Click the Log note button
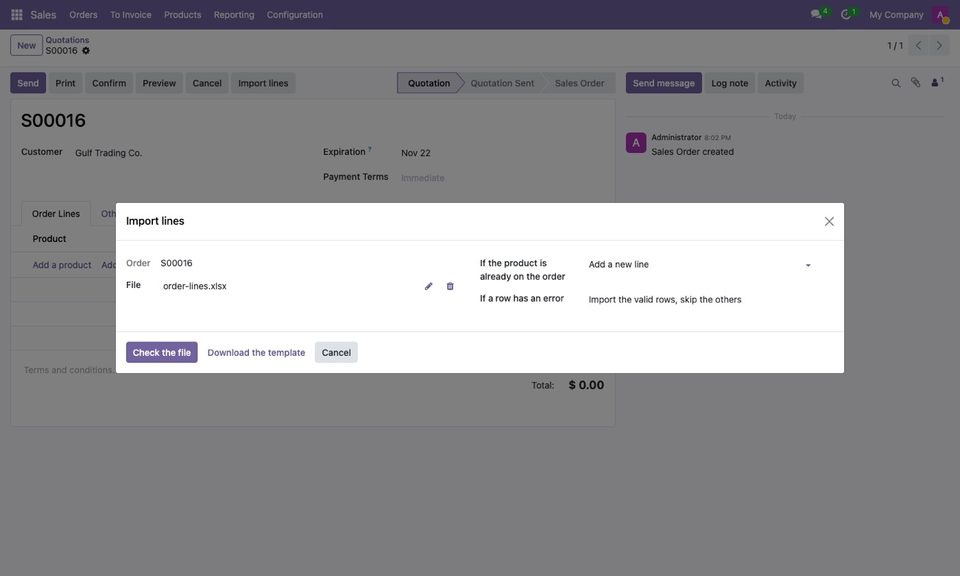 730,83
